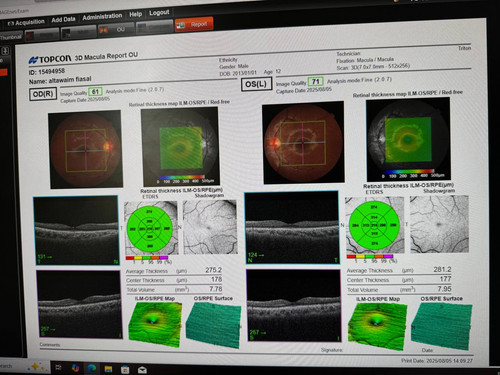500x375 pixels.
Task: Select the tab right of Thumbnail
Action: [42, 35]
